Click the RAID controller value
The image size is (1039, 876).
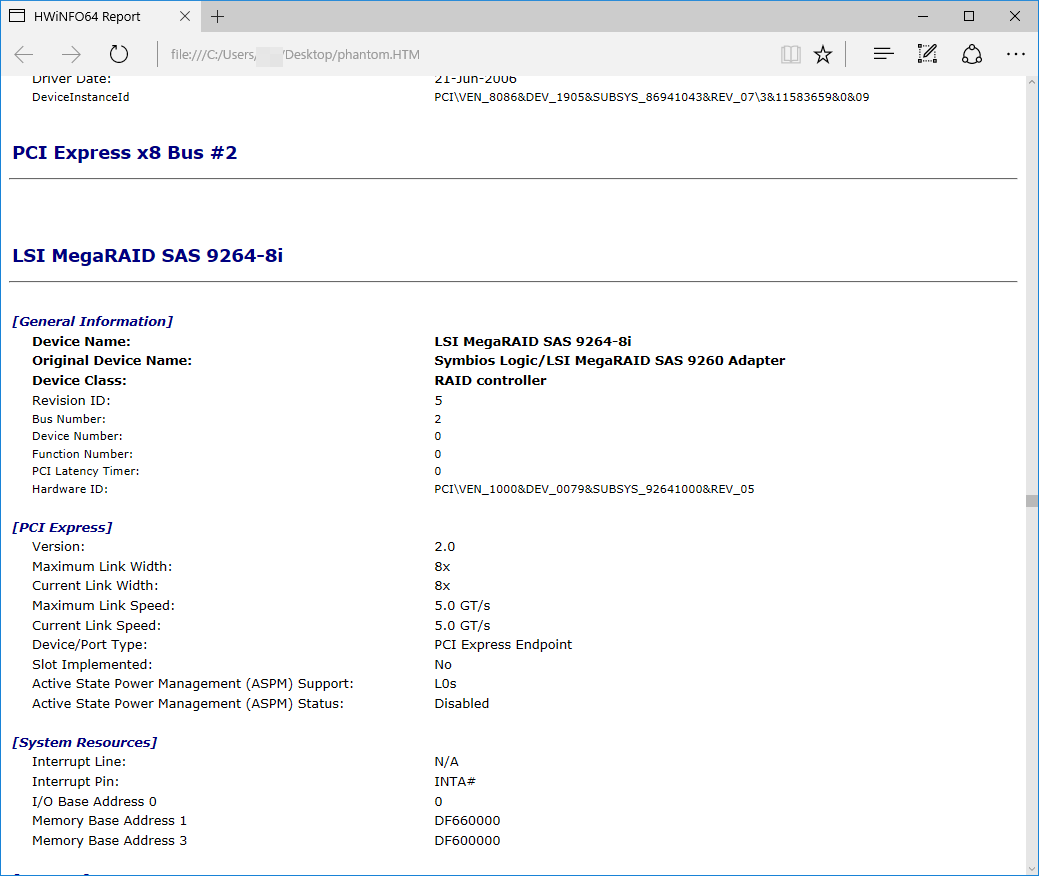pos(490,380)
